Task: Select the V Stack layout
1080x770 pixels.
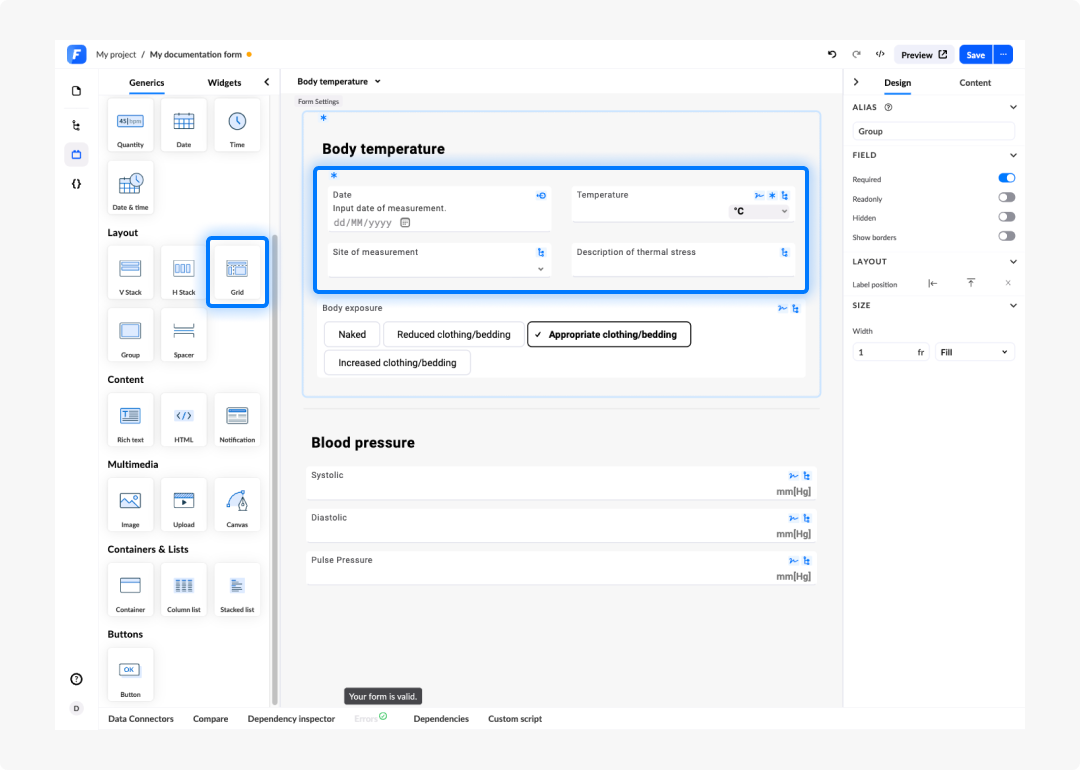Action: 130,273
